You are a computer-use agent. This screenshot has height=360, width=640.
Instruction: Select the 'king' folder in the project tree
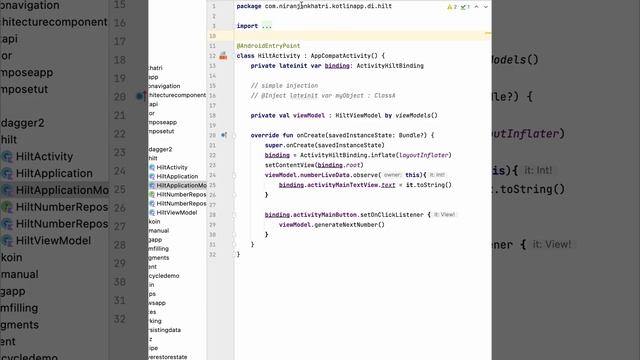(155, 321)
